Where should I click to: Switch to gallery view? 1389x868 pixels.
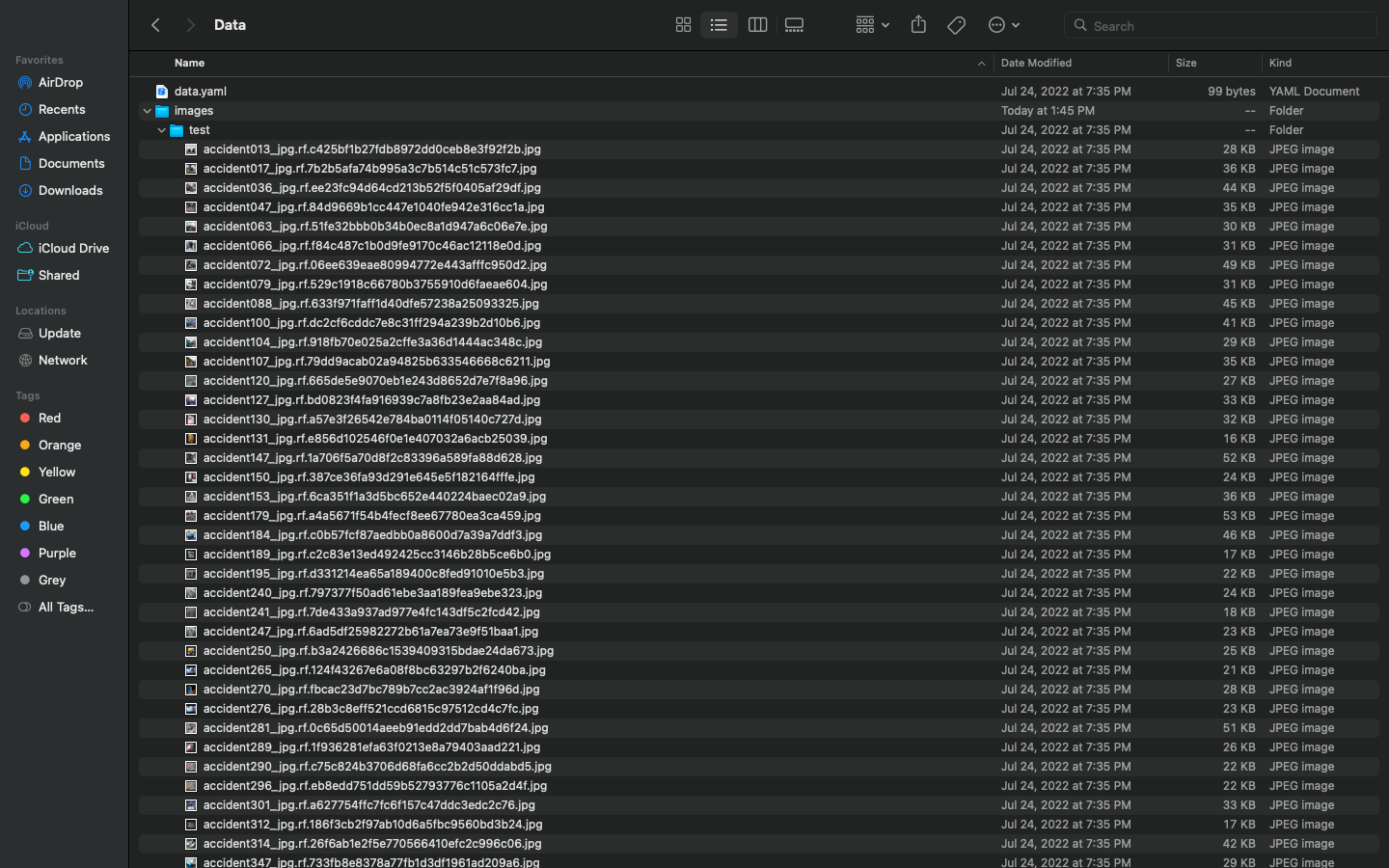794,24
